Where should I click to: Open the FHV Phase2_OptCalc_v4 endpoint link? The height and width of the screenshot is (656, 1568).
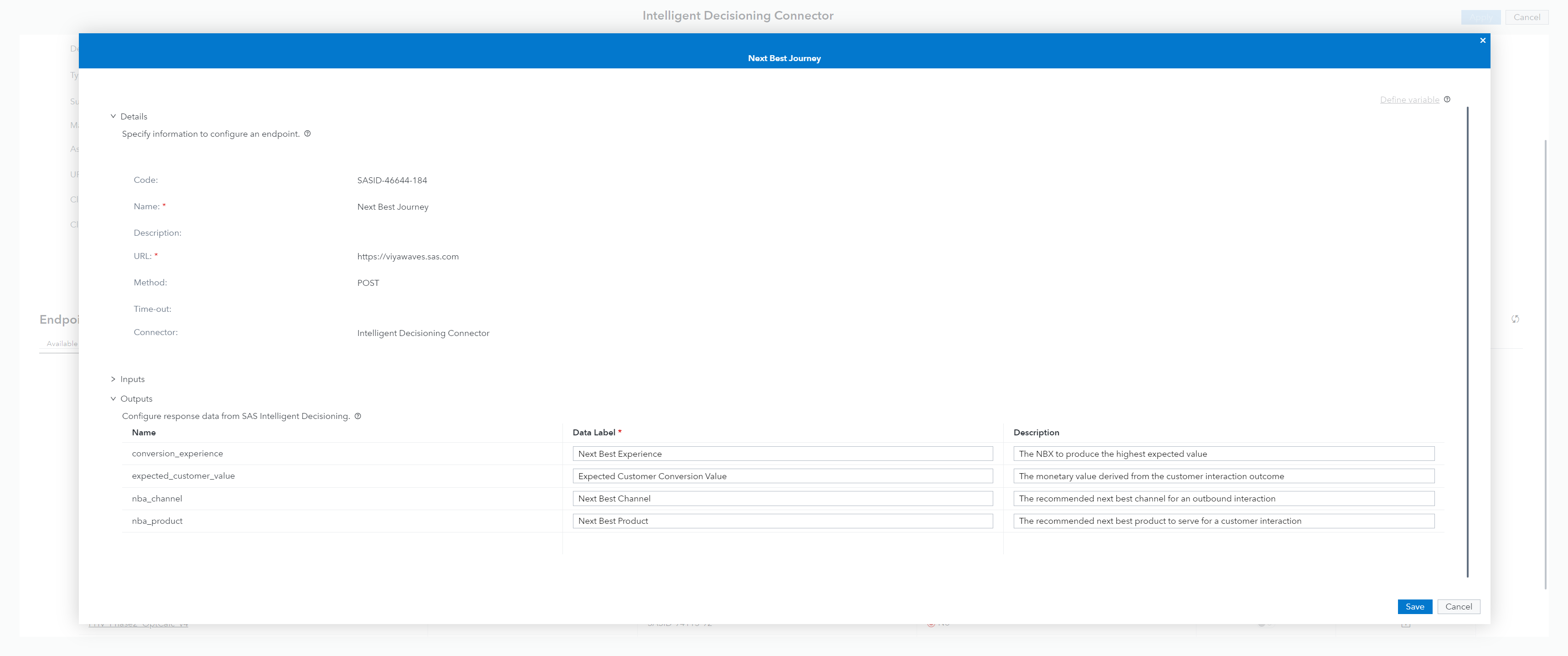click(139, 623)
